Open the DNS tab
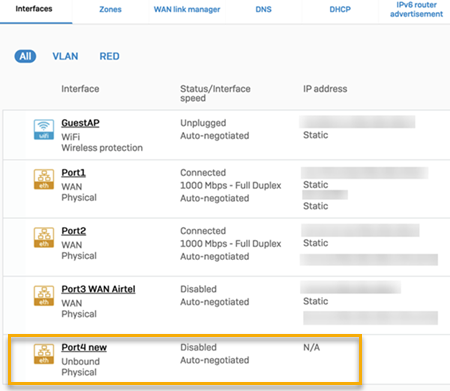The width and height of the screenshot is (450, 391). click(x=263, y=9)
